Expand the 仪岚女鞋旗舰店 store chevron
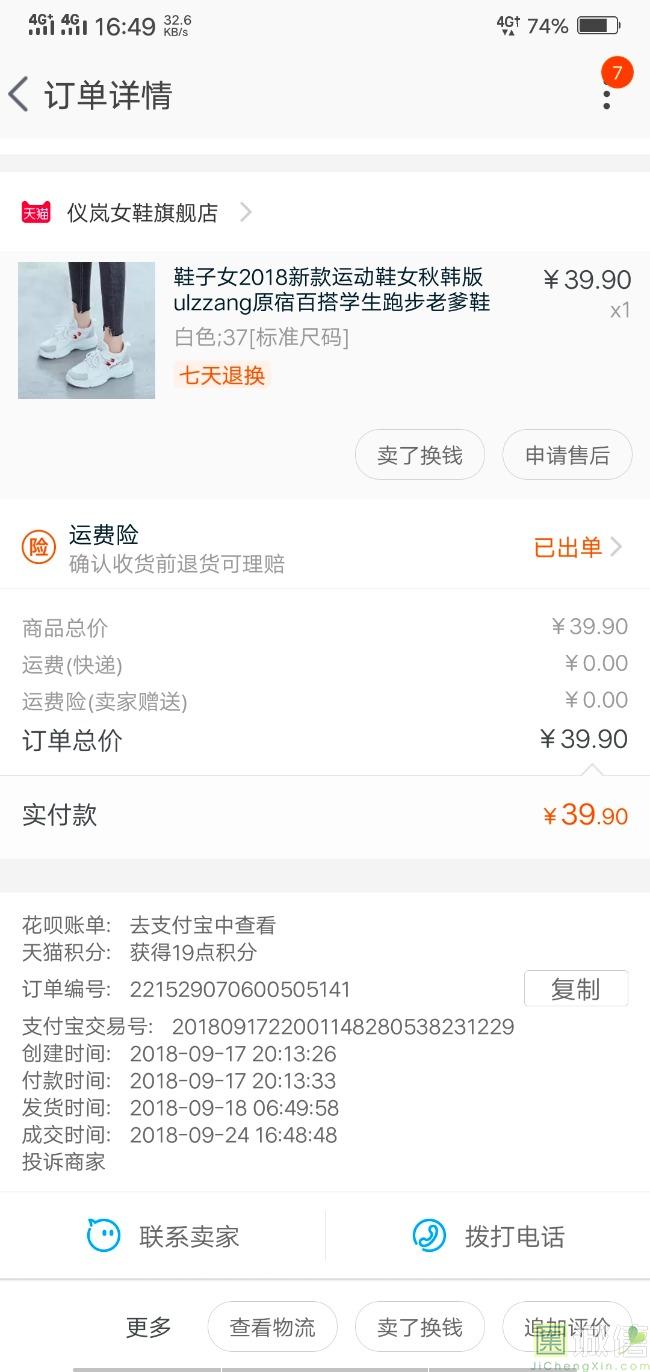This screenshot has width=650, height=1372. click(246, 213)
